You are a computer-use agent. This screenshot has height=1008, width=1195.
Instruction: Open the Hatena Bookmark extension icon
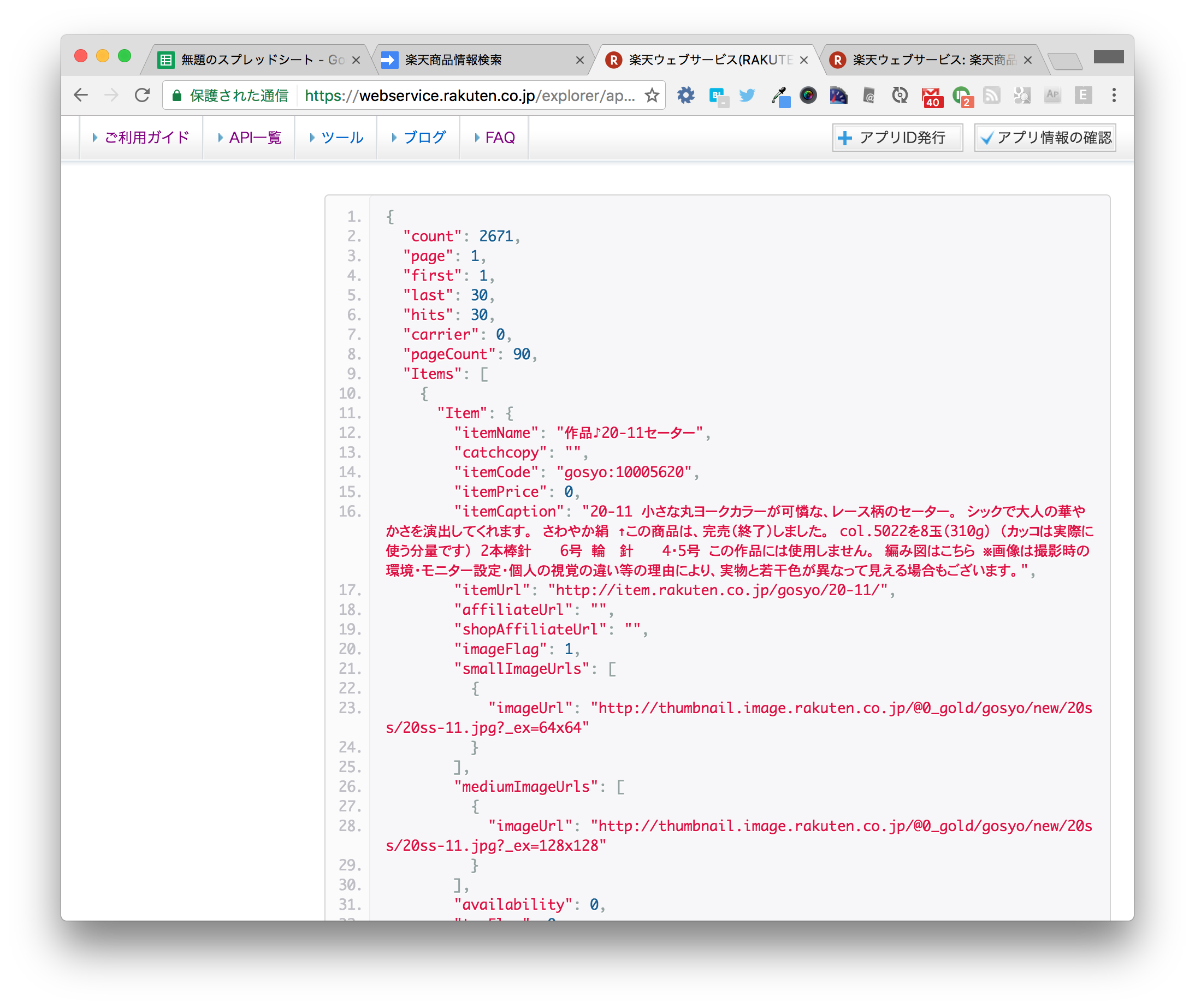click(x=718, y=96)
